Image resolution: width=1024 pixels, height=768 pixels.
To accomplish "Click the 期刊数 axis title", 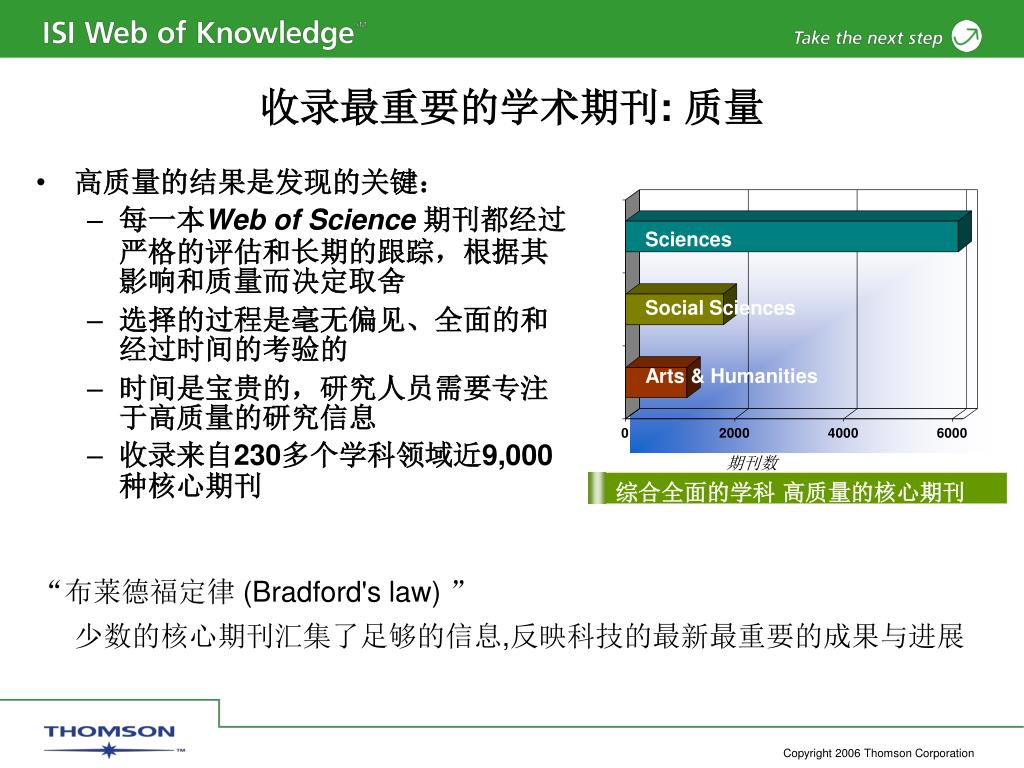I will click(752, 462).
